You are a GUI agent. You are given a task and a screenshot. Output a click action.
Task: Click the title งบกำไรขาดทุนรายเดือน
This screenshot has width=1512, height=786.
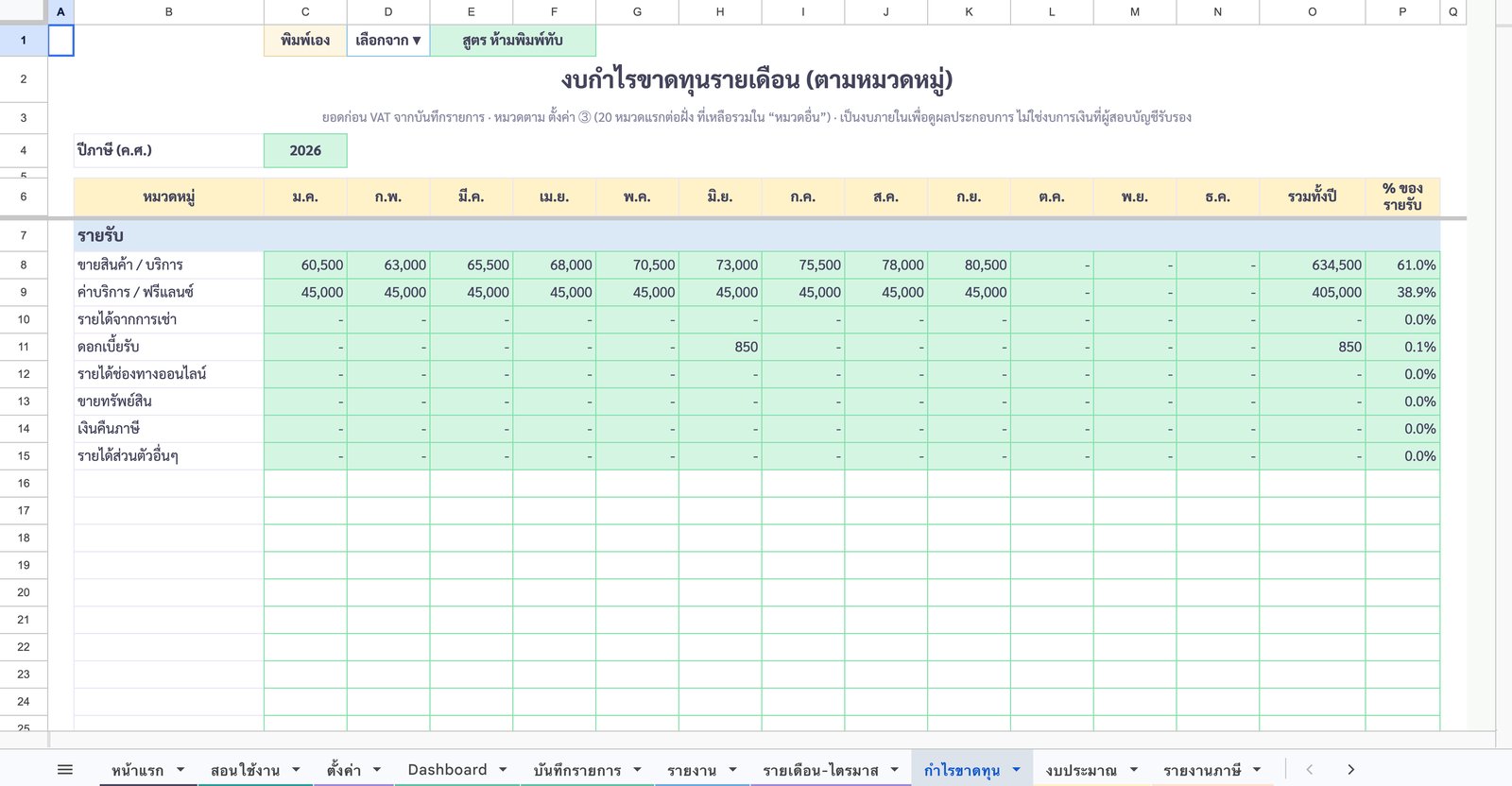coord(756,79)
